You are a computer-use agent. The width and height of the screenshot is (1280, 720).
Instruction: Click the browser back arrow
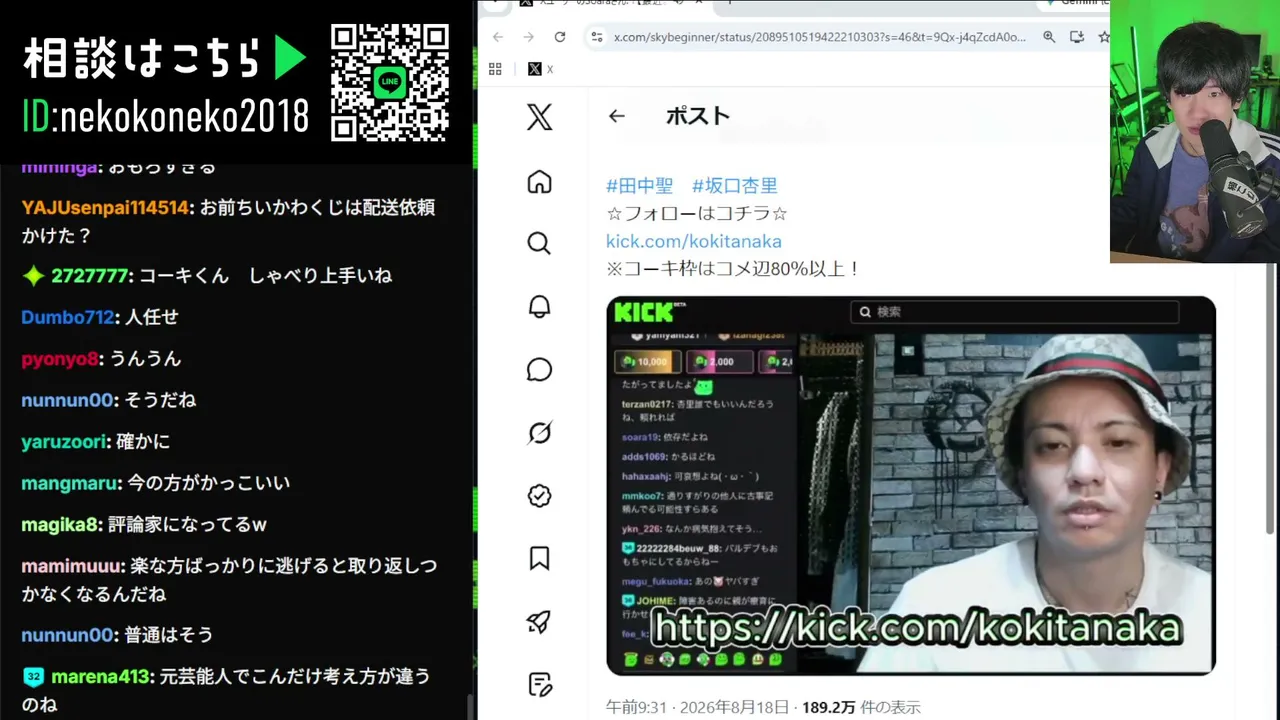pyautogui.click(x=498, y=37)
